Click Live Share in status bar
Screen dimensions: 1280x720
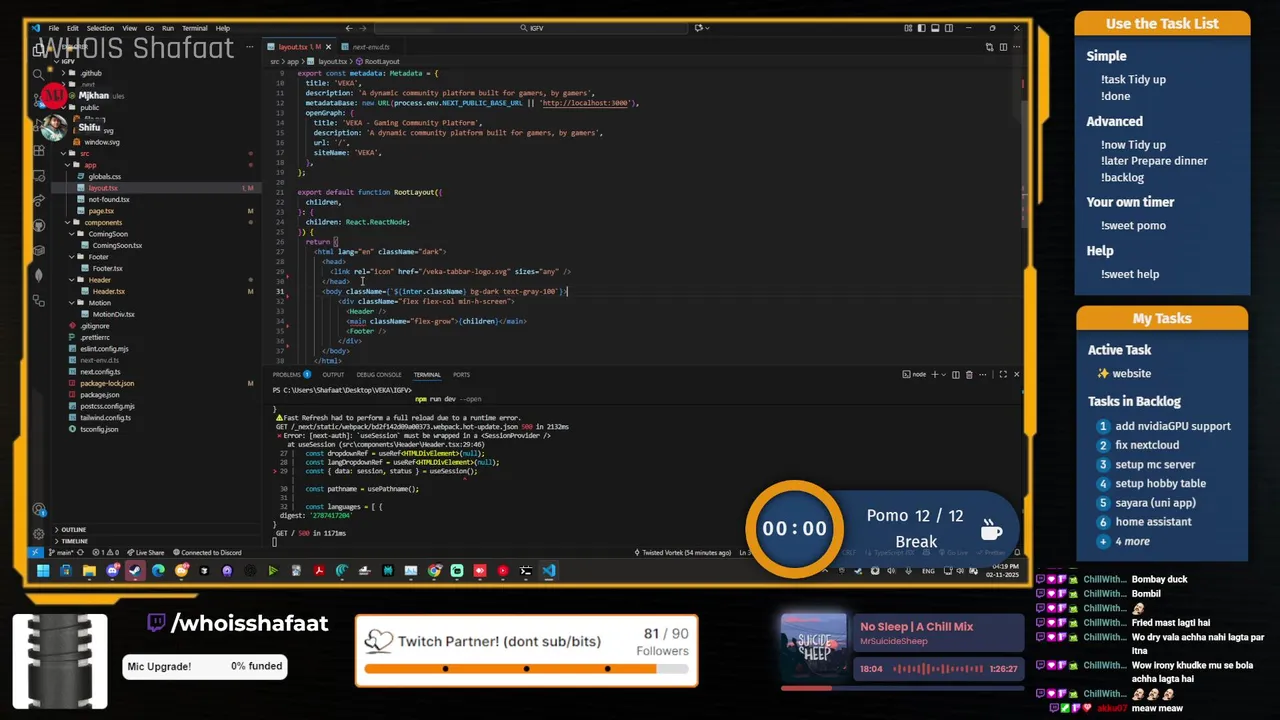click(145, 552)
